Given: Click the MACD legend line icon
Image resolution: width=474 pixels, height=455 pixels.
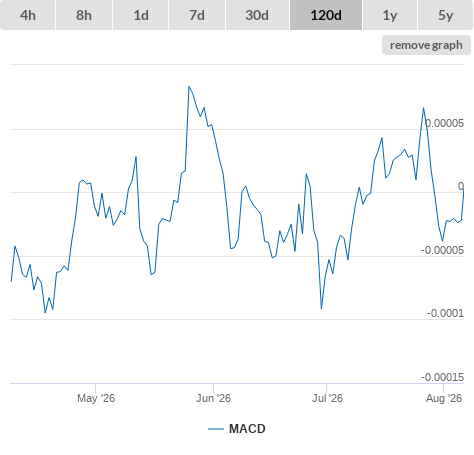Looking at the screenshot, I should [x=216, y=429].
